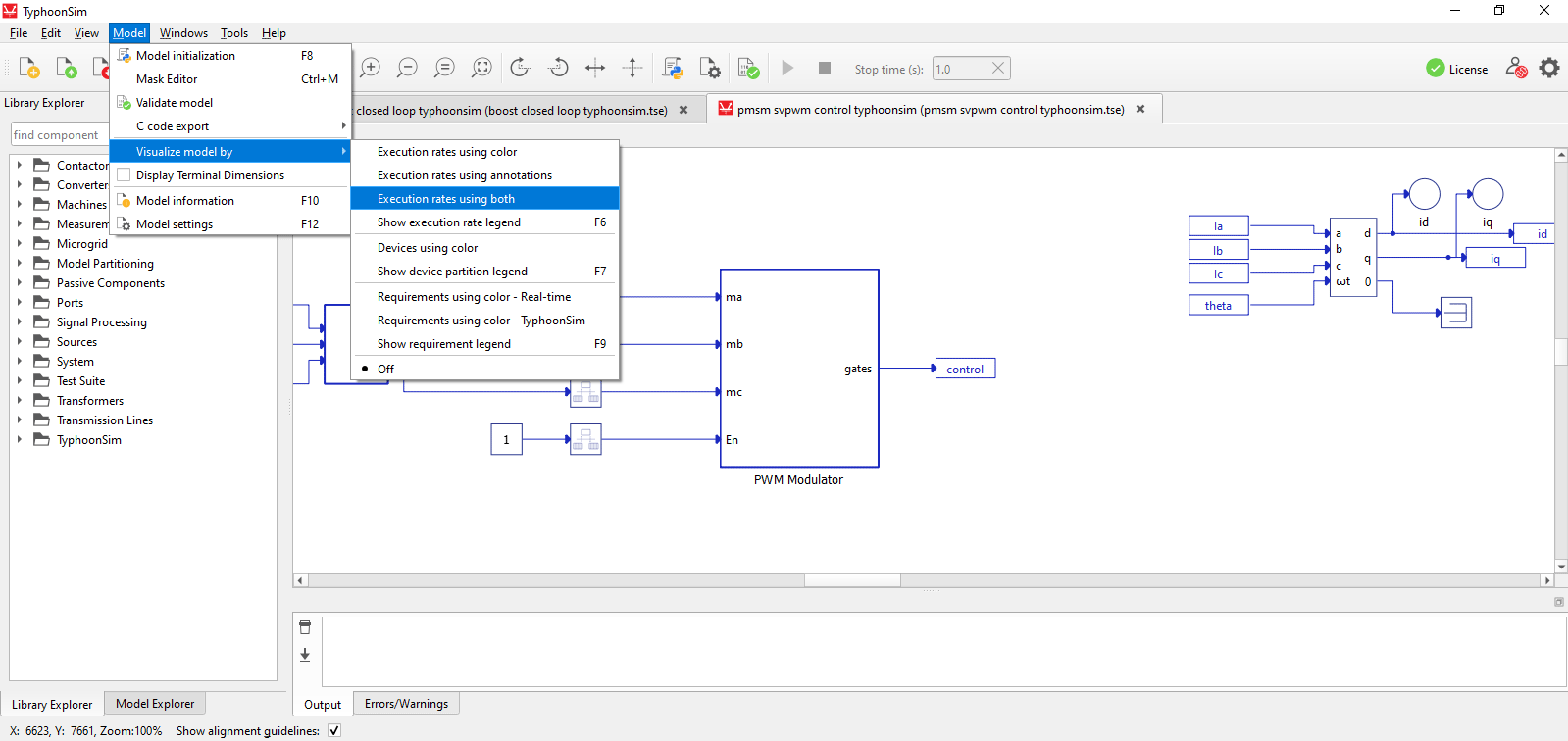Viewport: 1568px width, 741px height.
Task: Open the Model Explorer tab
Action: coord(155,704)
